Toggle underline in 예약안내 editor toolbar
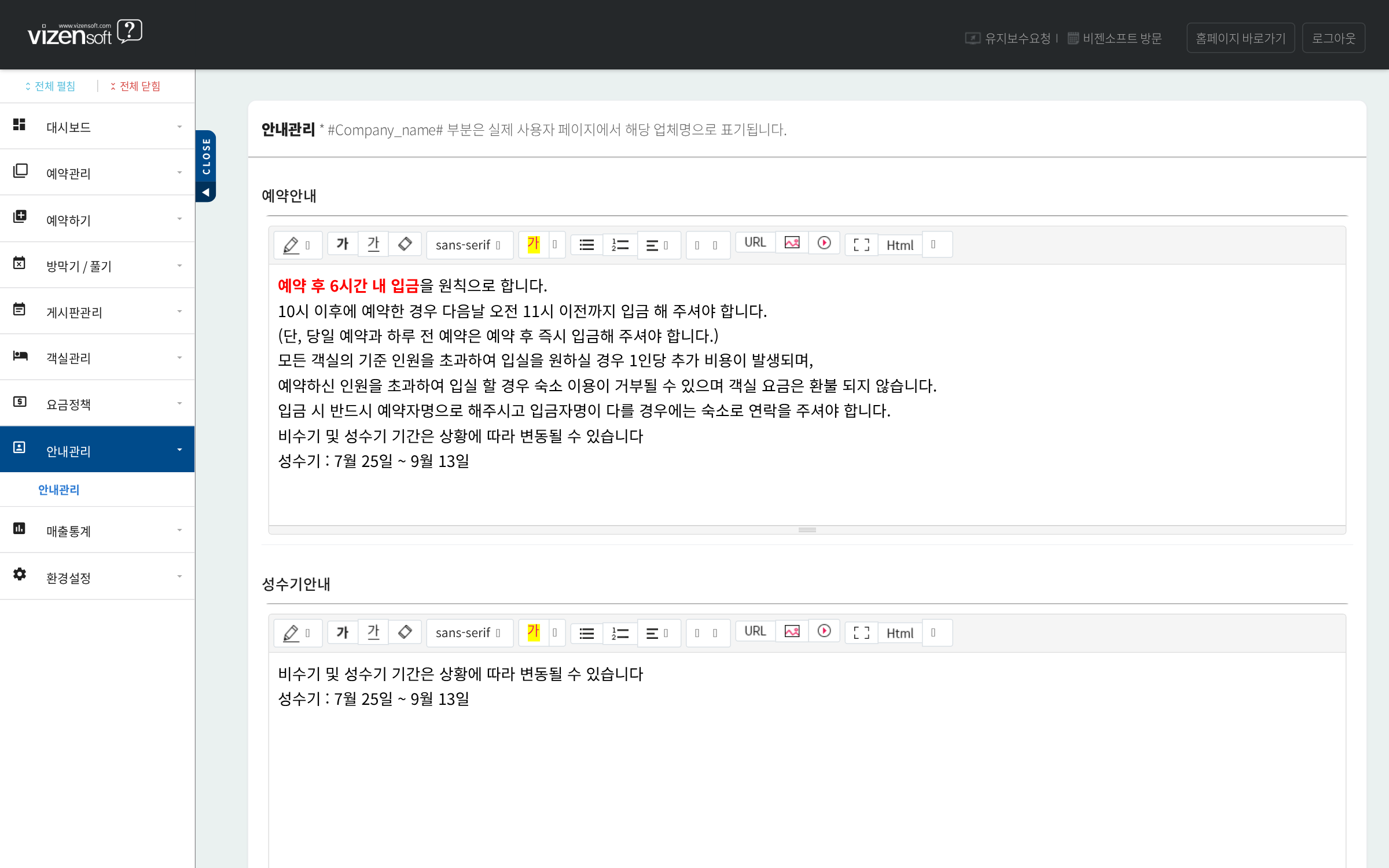 373,244
